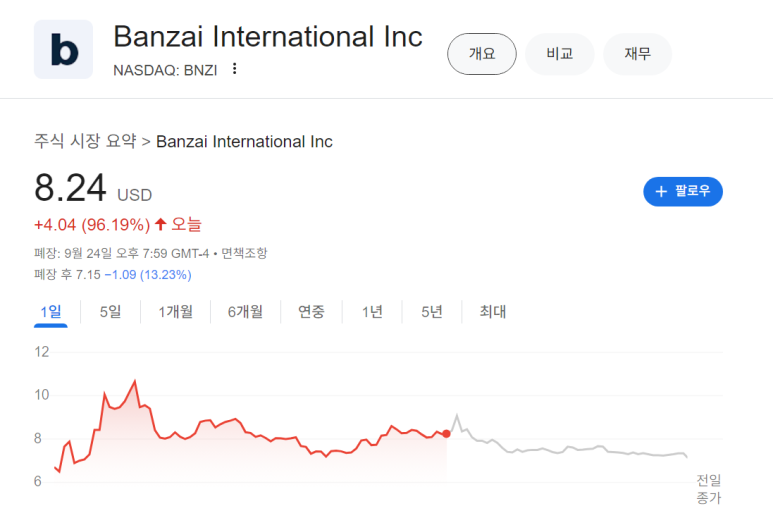The width and height of the screenshot is (773, 506).
Task: Switch chart to 5일 range
Action: [x=110, y=312]
